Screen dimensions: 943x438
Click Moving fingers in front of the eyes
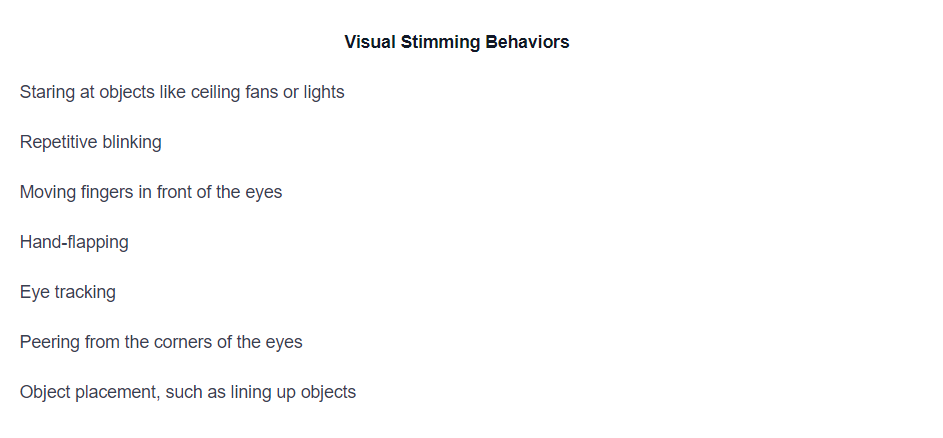[150, 192]
